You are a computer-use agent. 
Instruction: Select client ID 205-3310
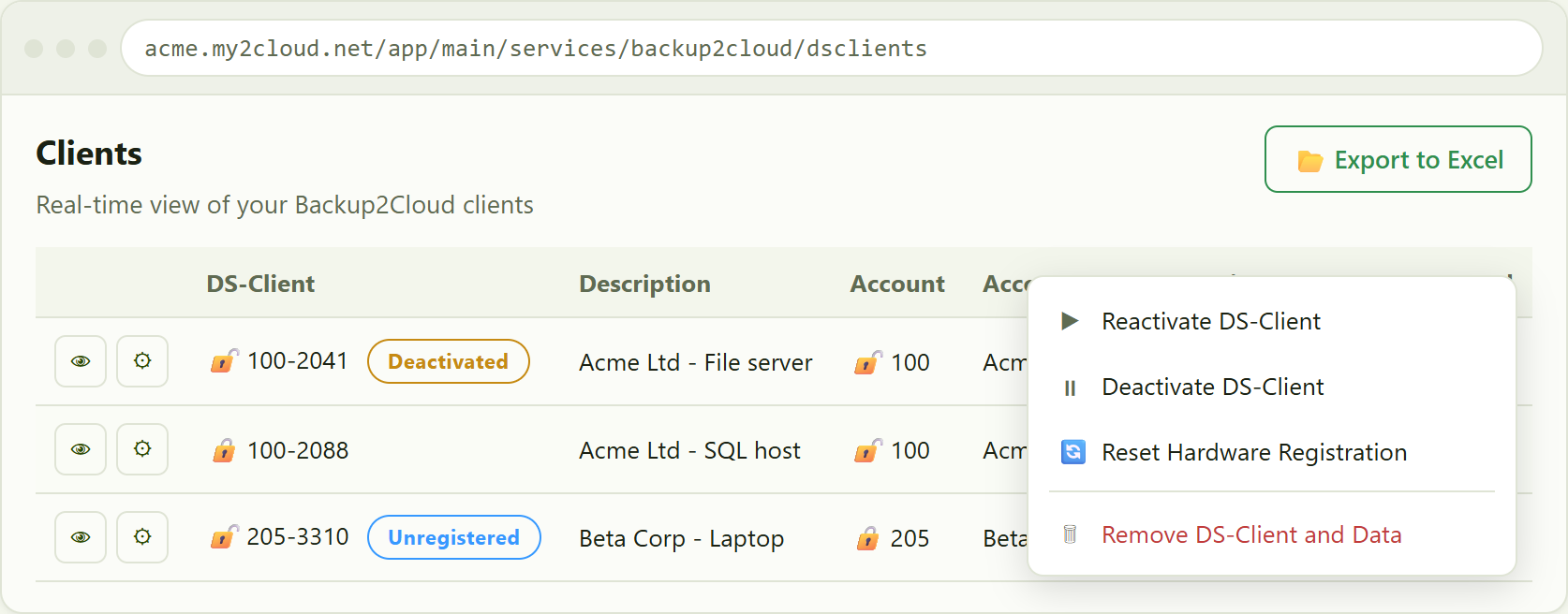pos(298,537)
